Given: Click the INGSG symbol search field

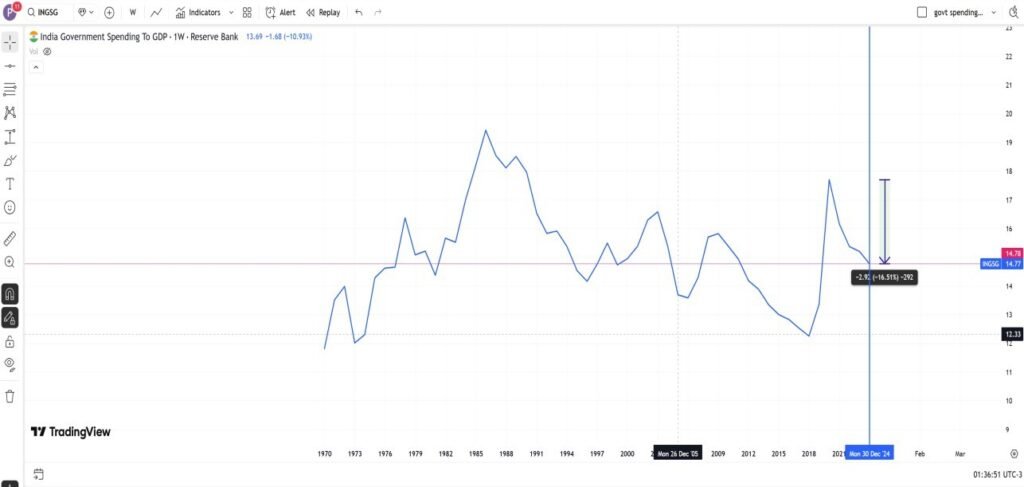Looking at the screenshot, I should pyautogui.click(x=50, y=13).
